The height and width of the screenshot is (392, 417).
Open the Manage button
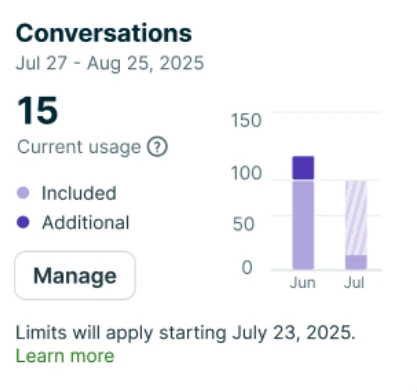pos(75,276)
